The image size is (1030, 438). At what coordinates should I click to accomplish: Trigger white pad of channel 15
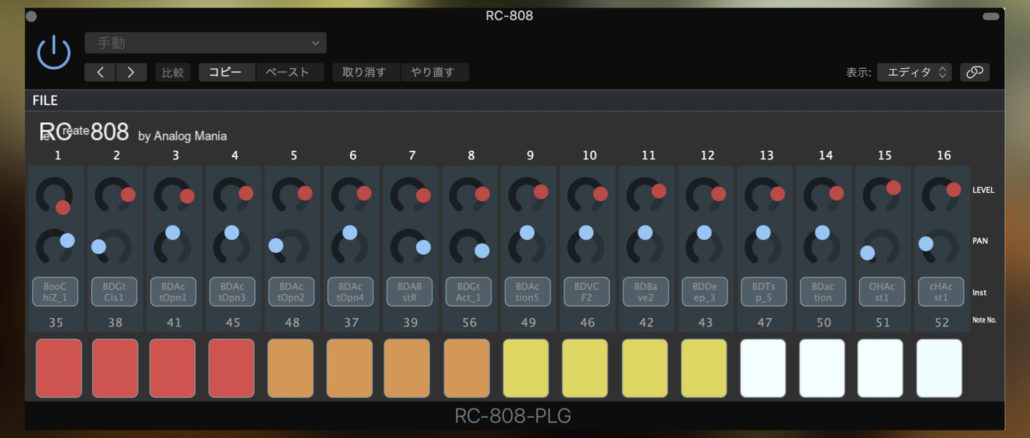pyautogui.click(x=880, y=368)
